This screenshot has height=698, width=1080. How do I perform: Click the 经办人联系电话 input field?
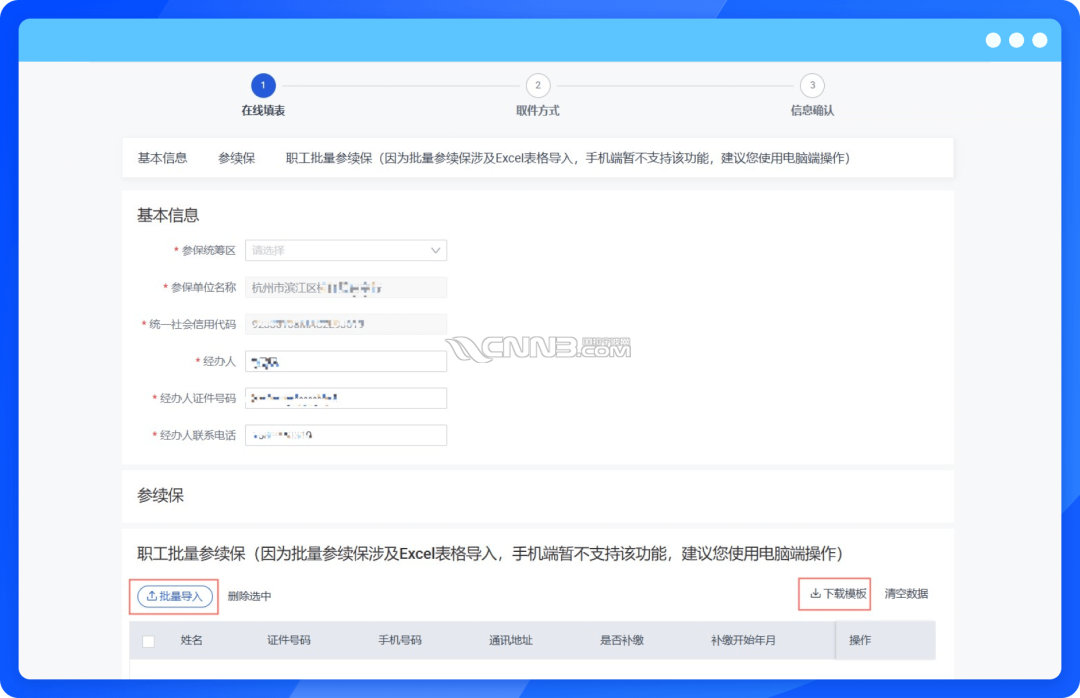(346, 435)
